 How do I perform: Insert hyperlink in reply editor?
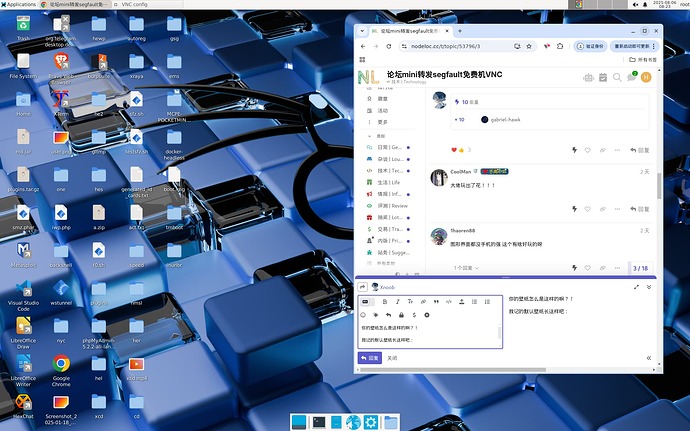(423, 302)
